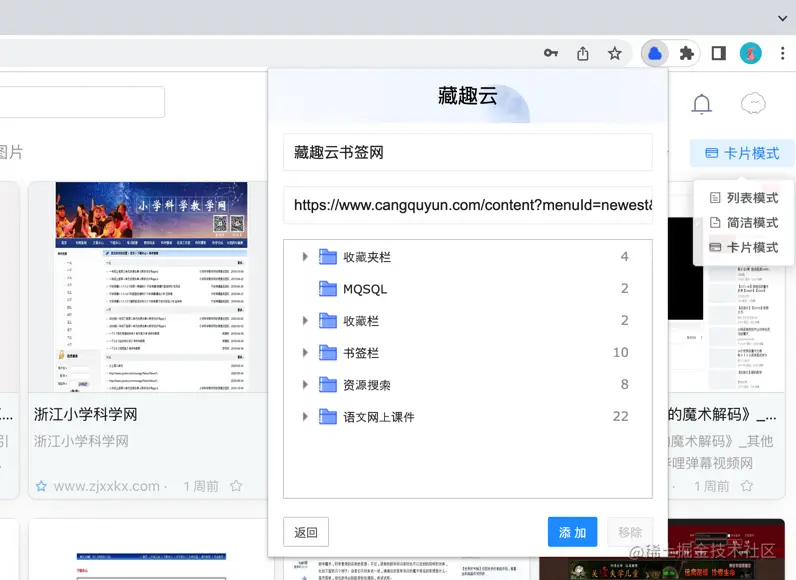Favorite the 浙江小学科学网 card star
Image resolution: width=796 pixels, height=580 pixels.
(236, 486)
